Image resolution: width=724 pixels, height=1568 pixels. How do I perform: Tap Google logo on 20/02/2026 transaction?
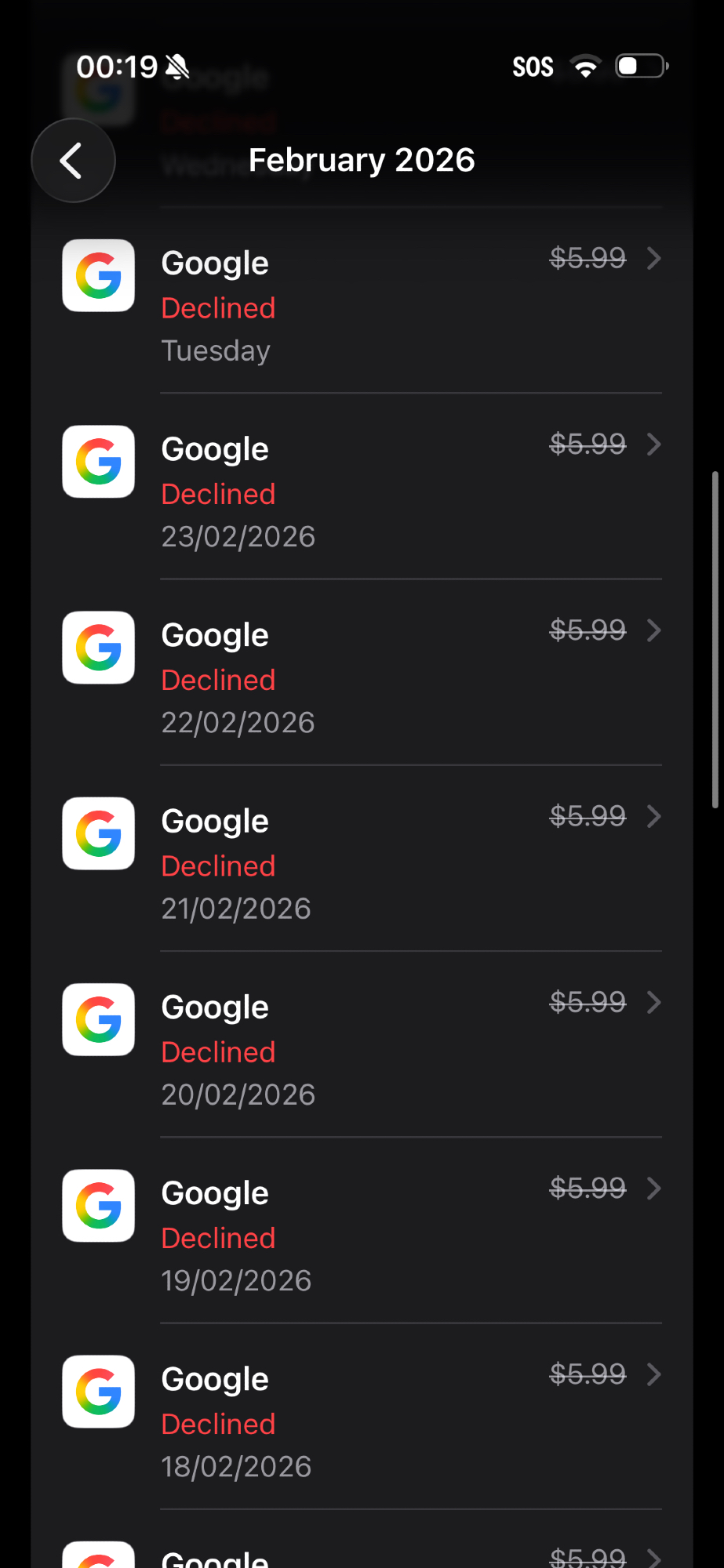(x=99, y=1019)
